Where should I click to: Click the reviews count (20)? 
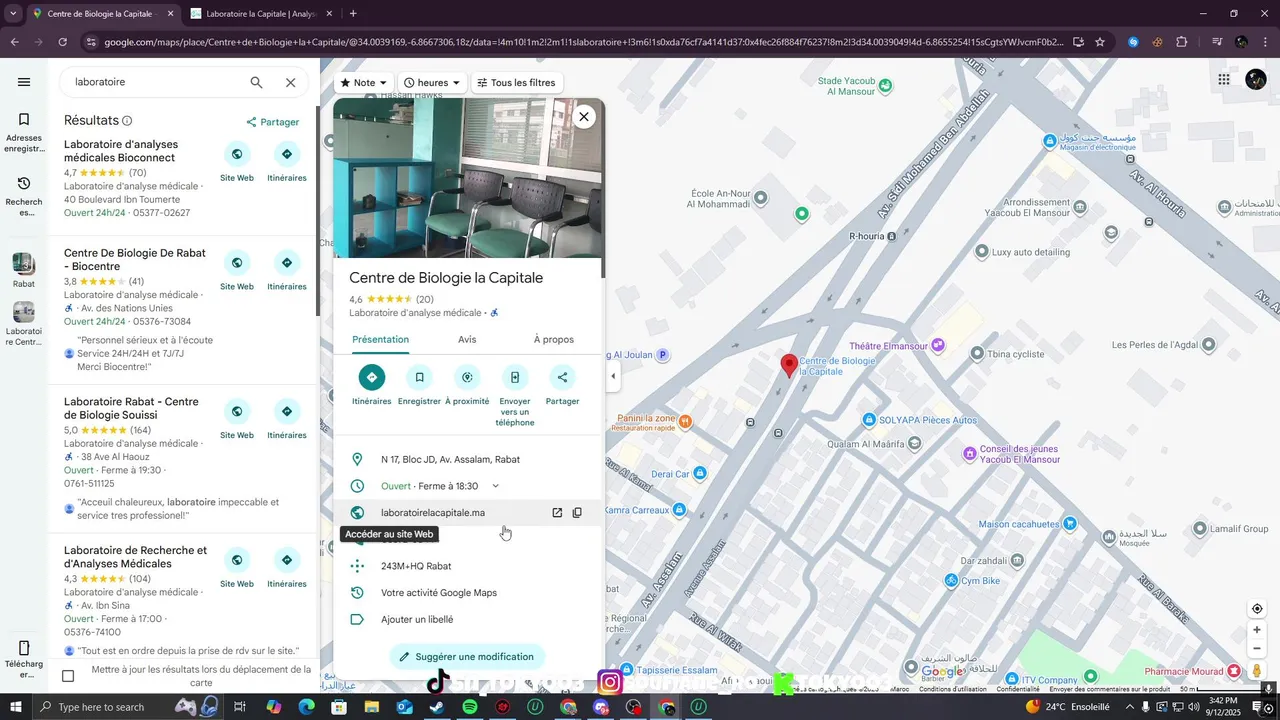(425, 299)
